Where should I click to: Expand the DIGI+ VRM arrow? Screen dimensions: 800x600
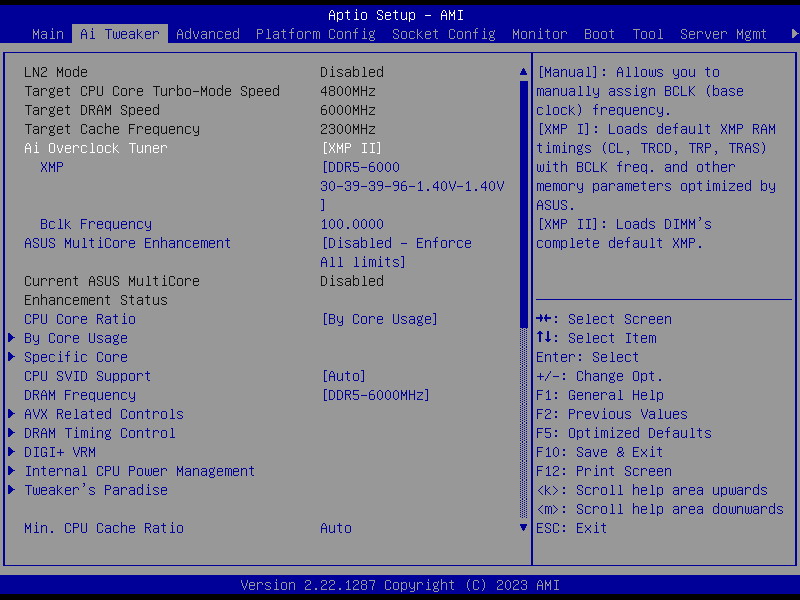(x=12, y=452)
